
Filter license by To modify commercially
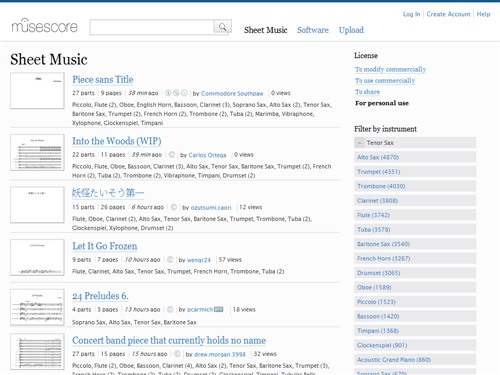coord(390,69)
